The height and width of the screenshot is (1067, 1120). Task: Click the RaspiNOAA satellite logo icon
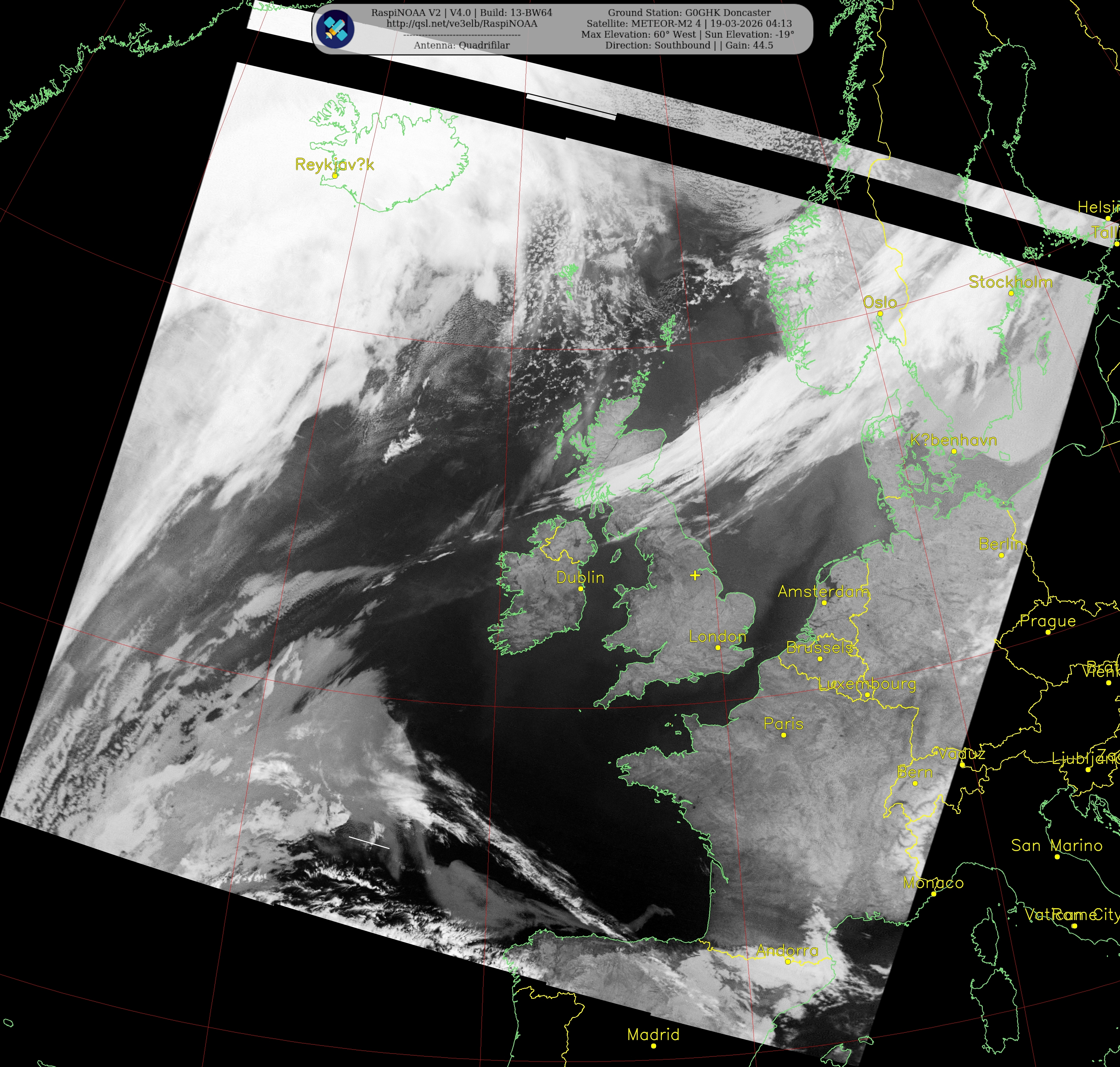(335, 29)
